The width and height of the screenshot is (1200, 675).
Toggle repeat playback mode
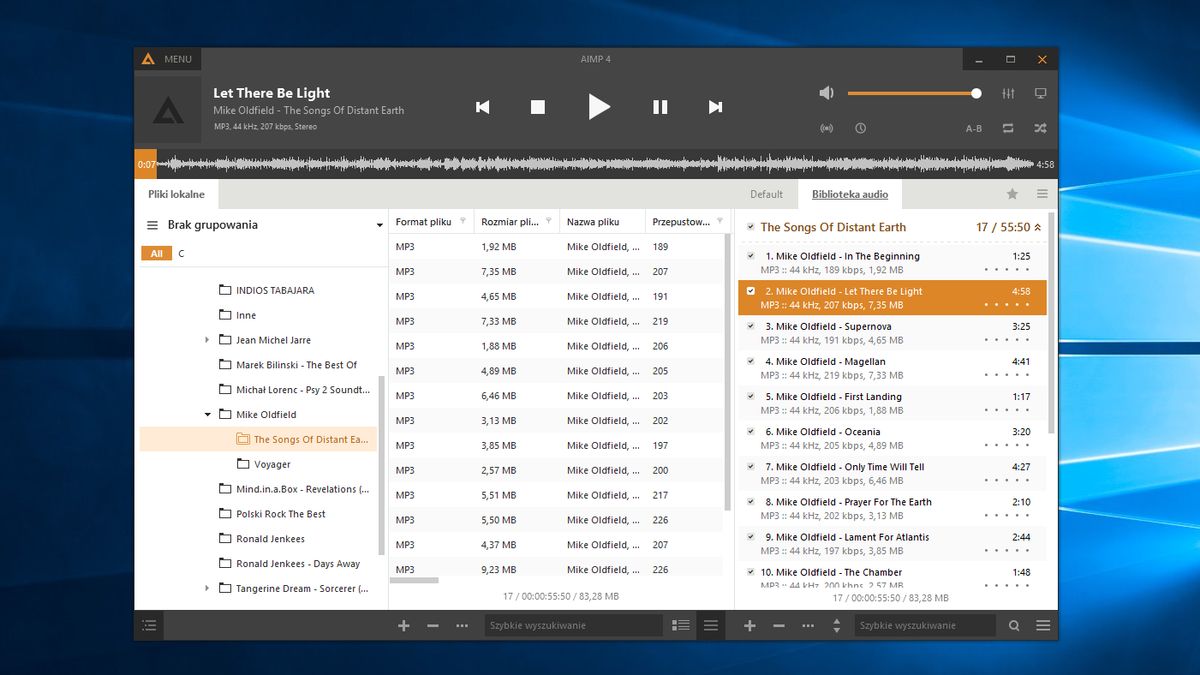tap(1008, 128)
